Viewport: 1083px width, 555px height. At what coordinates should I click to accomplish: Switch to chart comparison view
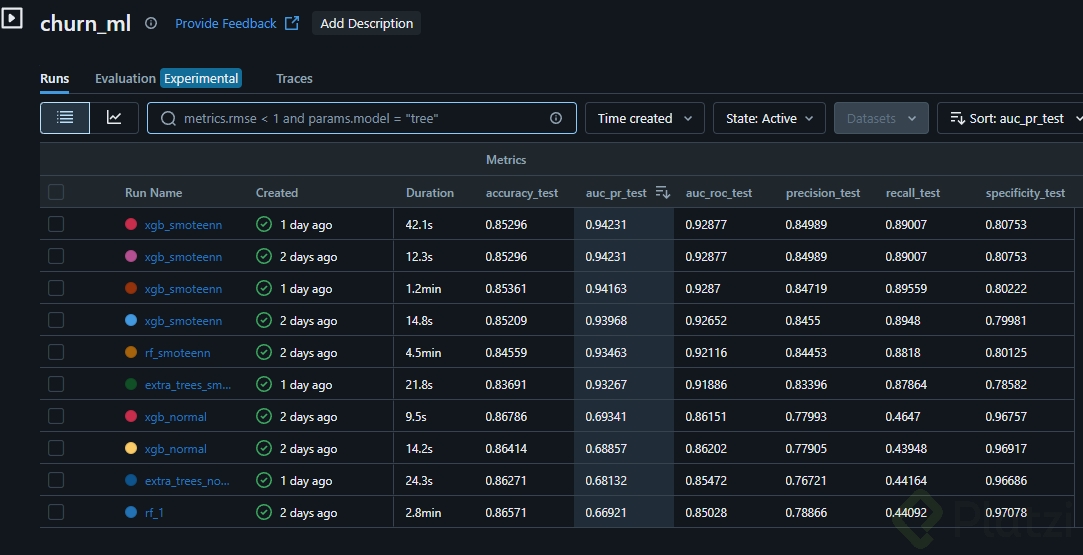coord(114,118)
